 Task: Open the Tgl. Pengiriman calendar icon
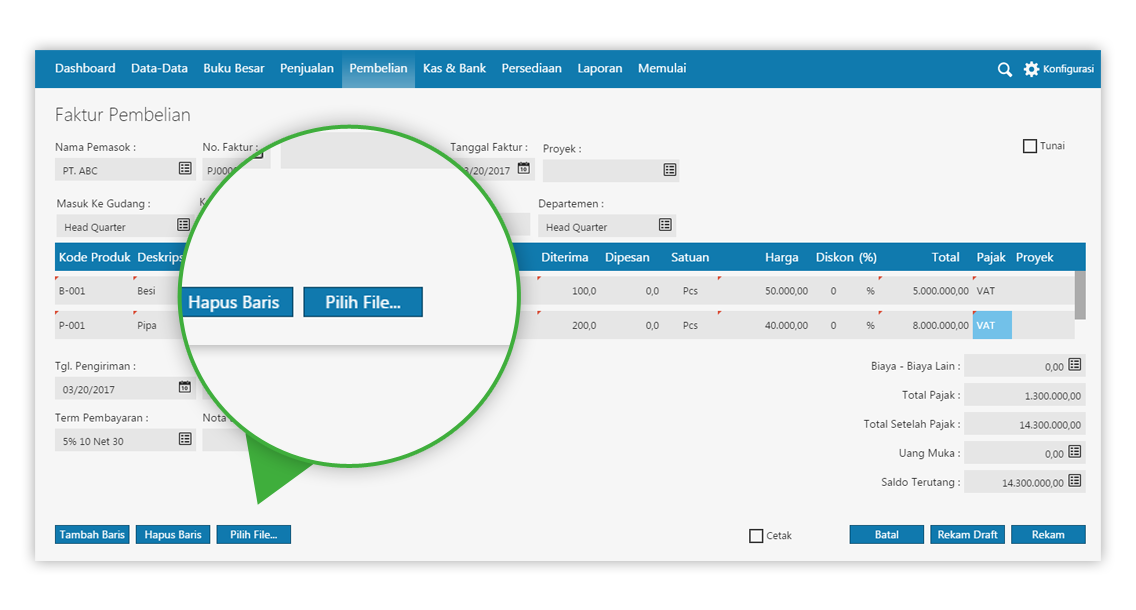184,388
